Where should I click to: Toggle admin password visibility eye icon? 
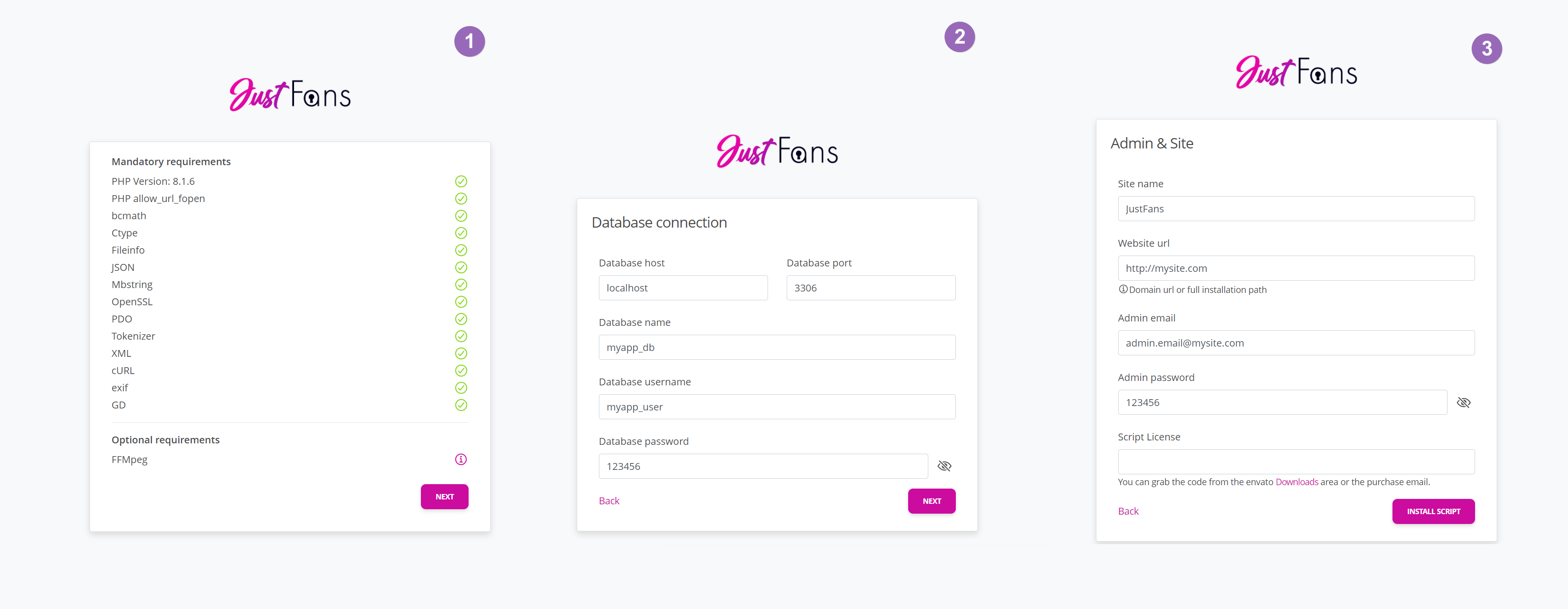click(x=1463, y=403)
